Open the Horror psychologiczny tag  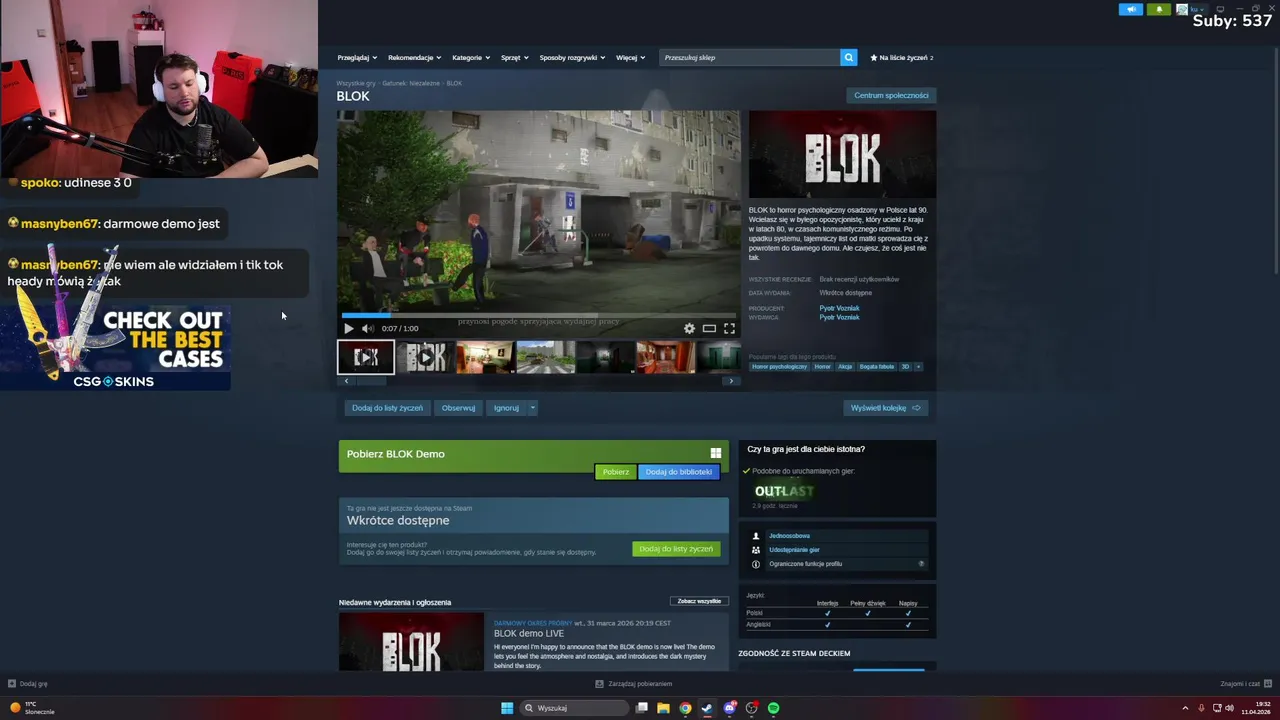point(779,367)
